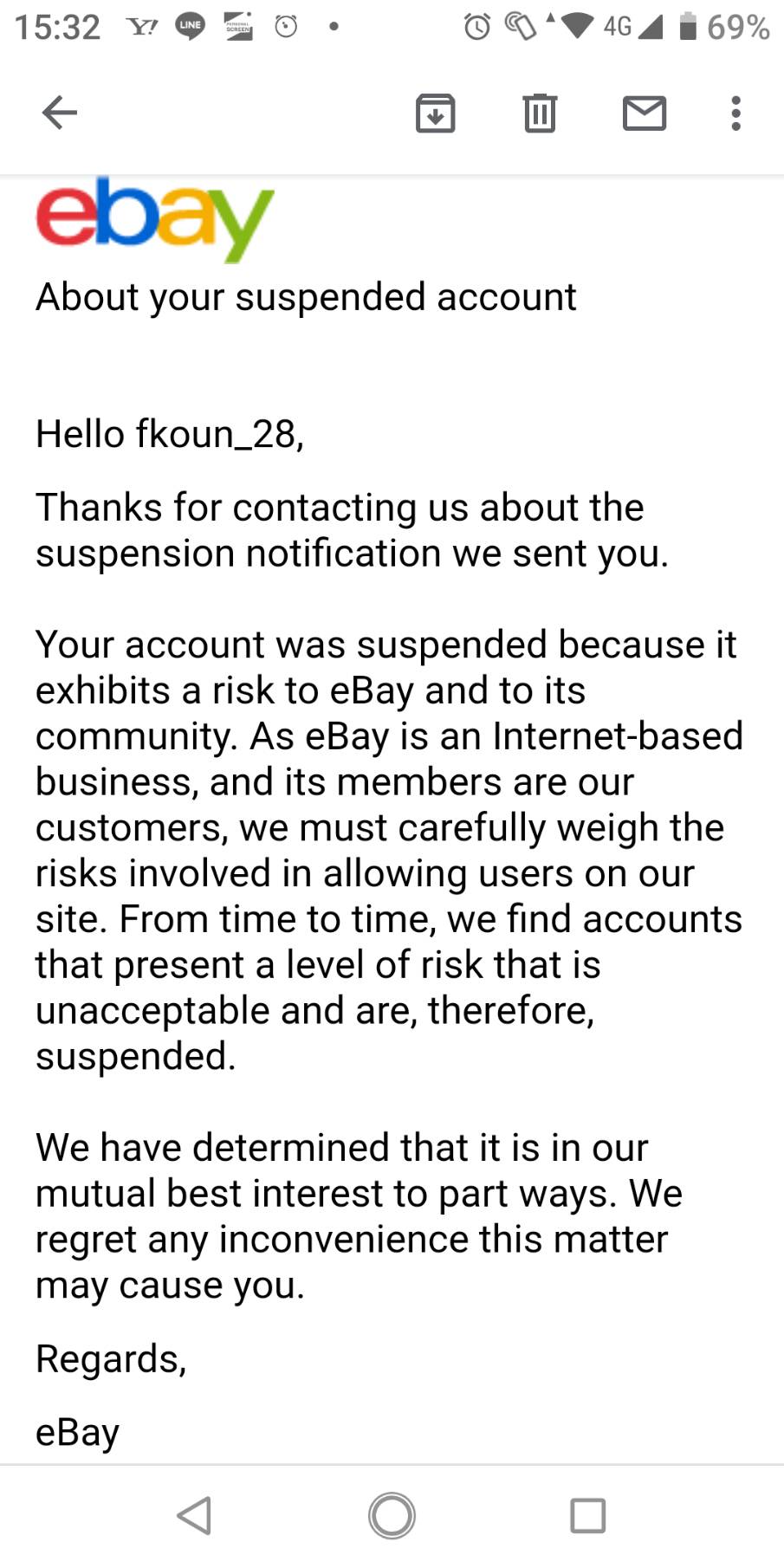
Task: Tap the "mutual best interest" paragraph
Action: tap(359, 1216)
